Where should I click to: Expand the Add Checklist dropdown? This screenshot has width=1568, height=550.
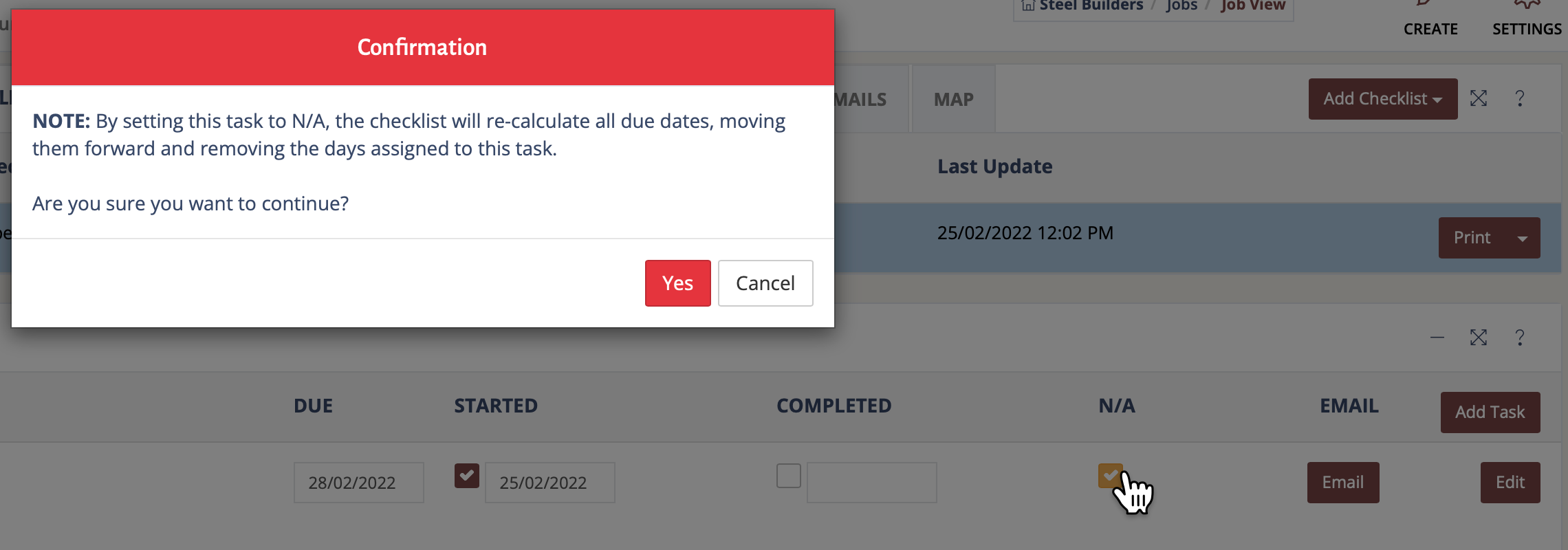(x=1383, y=99)
